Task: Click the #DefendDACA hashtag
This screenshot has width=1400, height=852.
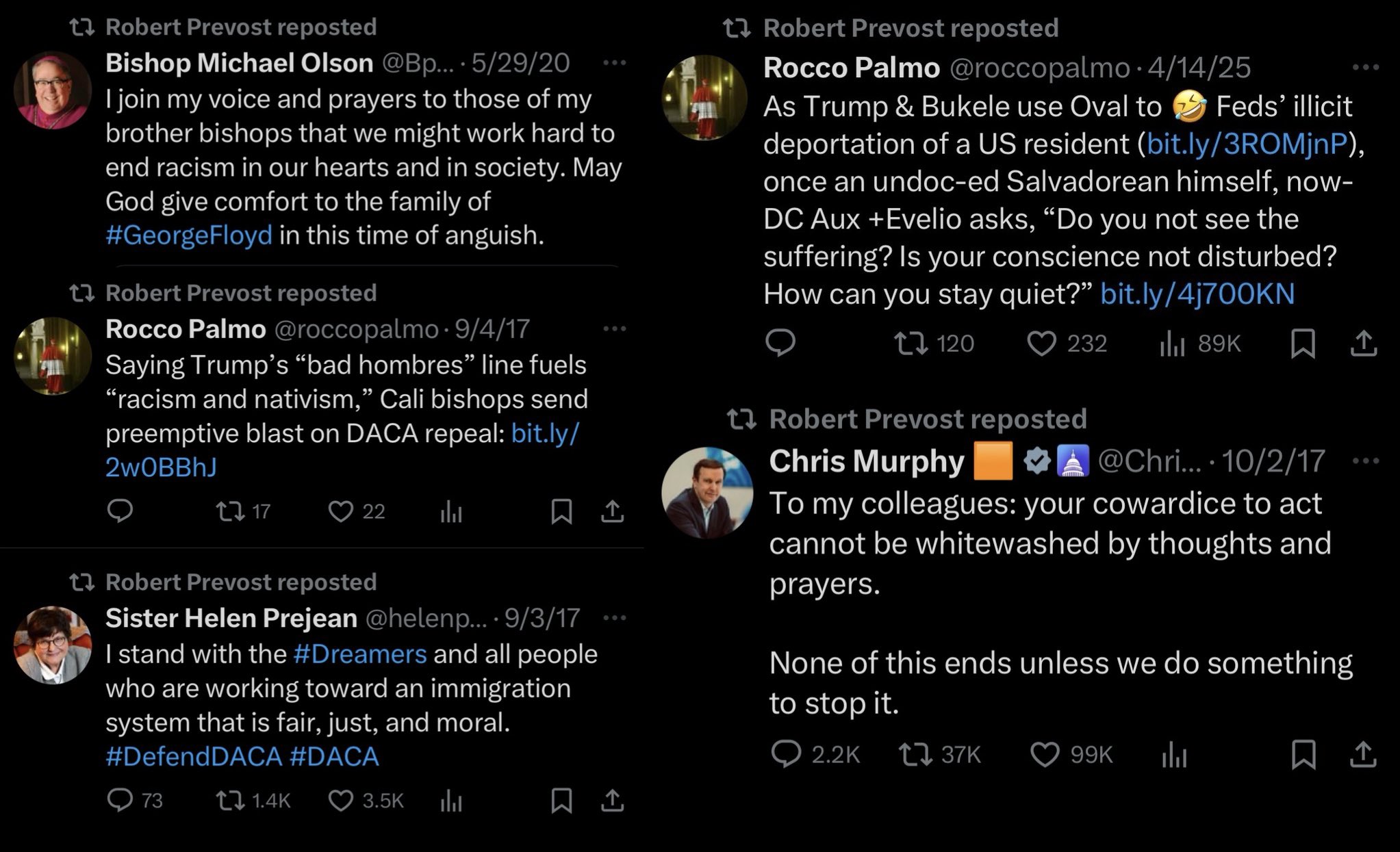Action: tap(194, 756)
